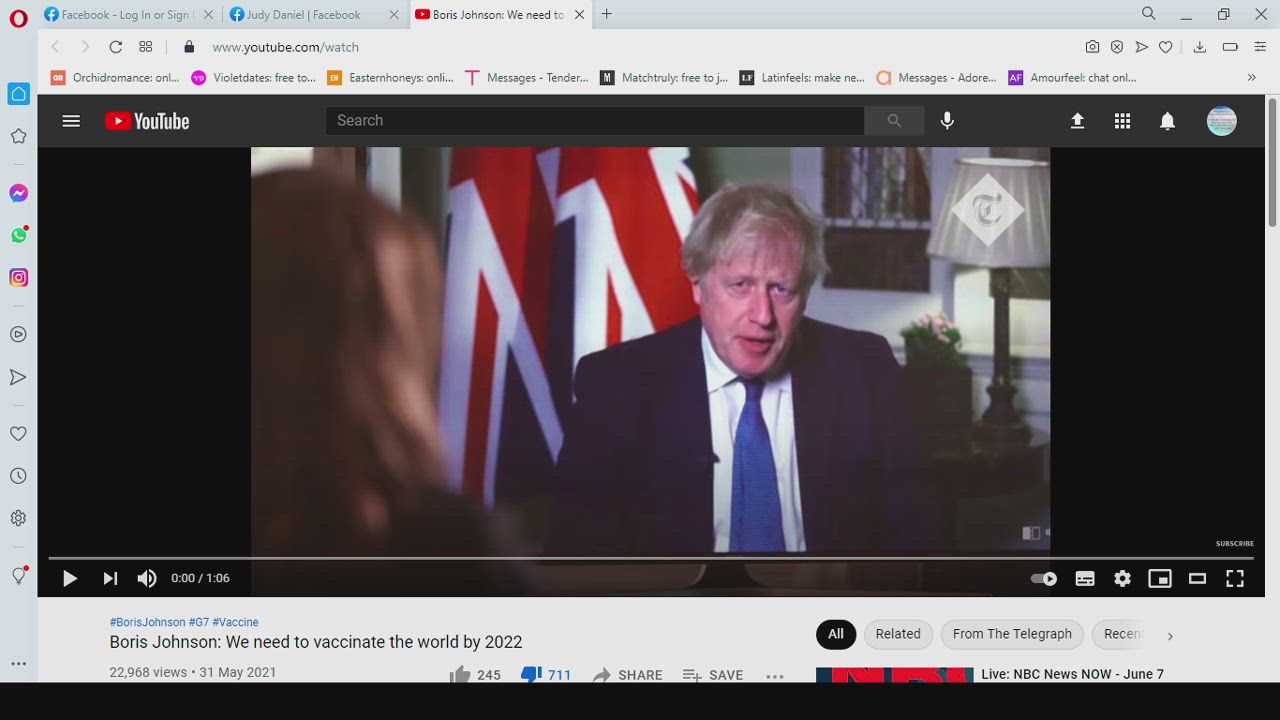Open video settings gear
The height and width of the screenshot is (720, 1280).
tap(1122, 578)
